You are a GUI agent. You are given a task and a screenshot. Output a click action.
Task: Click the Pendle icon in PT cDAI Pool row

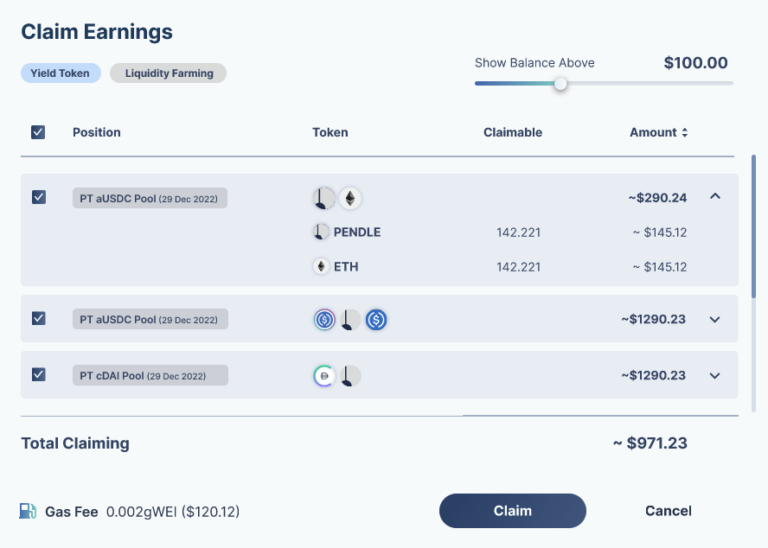(x=349, y=376)
